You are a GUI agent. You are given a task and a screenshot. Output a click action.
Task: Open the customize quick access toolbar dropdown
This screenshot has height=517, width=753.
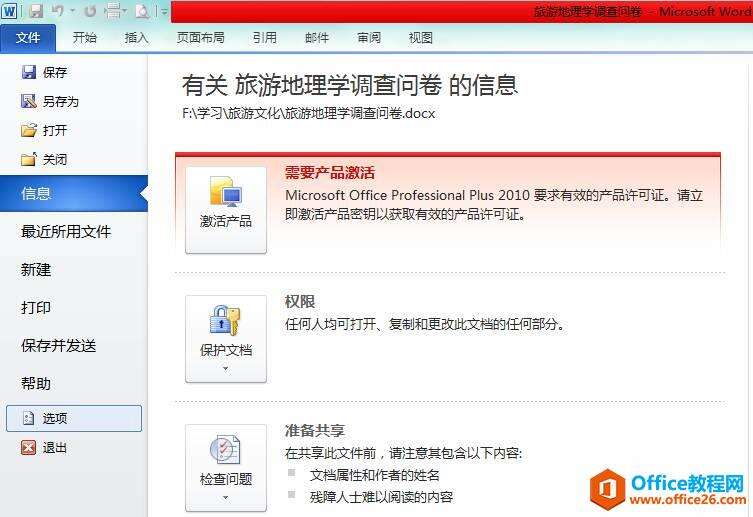point(164,11)
